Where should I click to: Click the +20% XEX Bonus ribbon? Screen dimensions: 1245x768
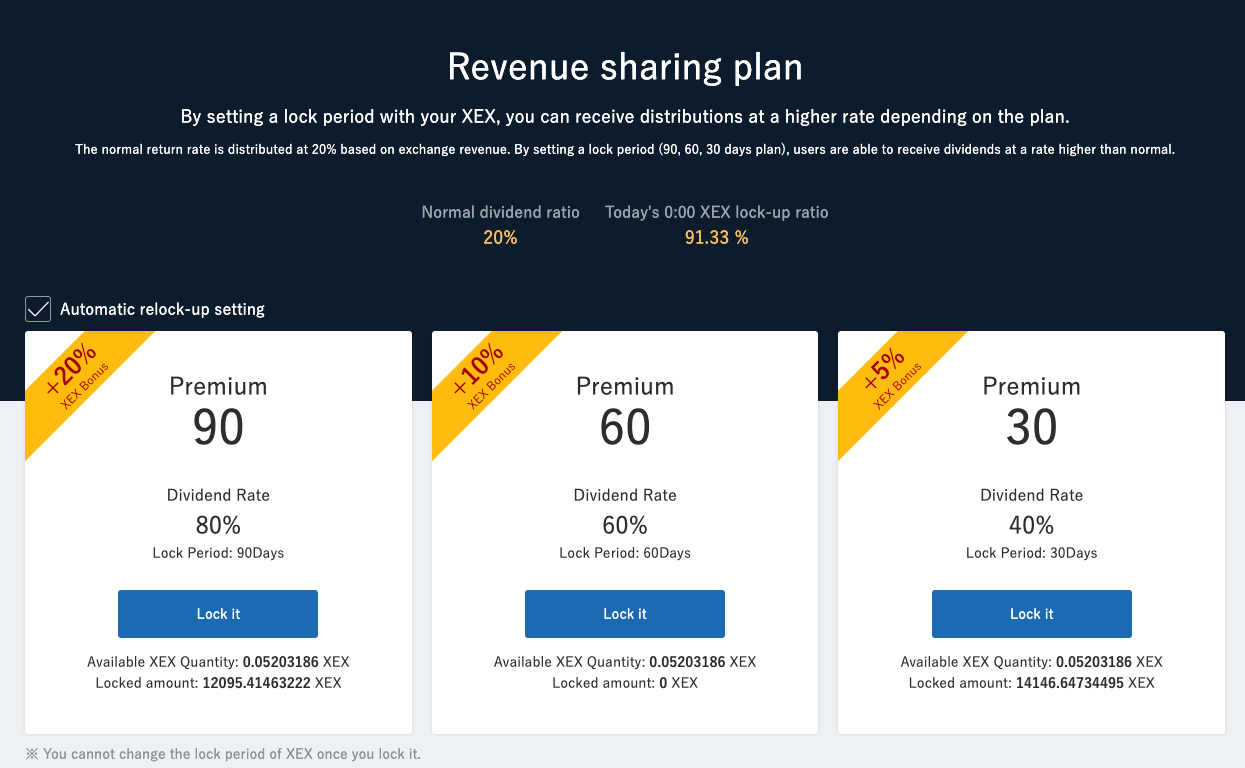tap(76, 376)
